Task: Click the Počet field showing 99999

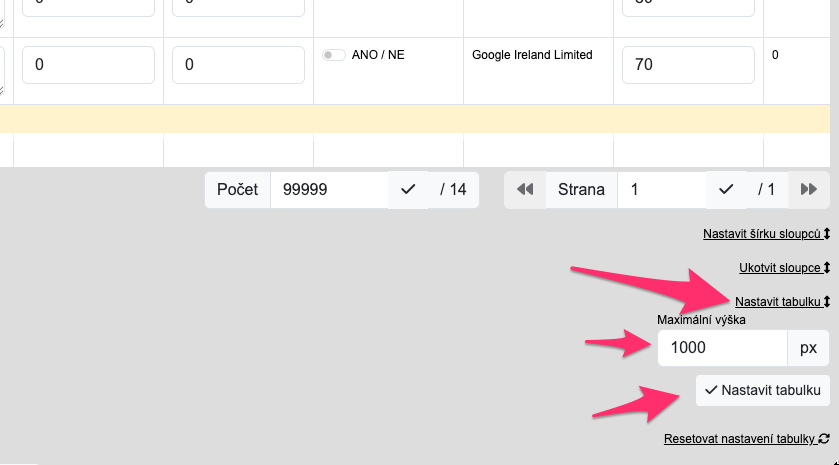Action: point(328,189)
